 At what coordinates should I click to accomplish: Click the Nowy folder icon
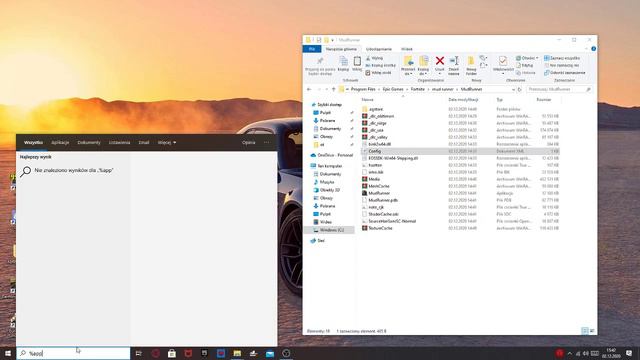tap(471, 61)
